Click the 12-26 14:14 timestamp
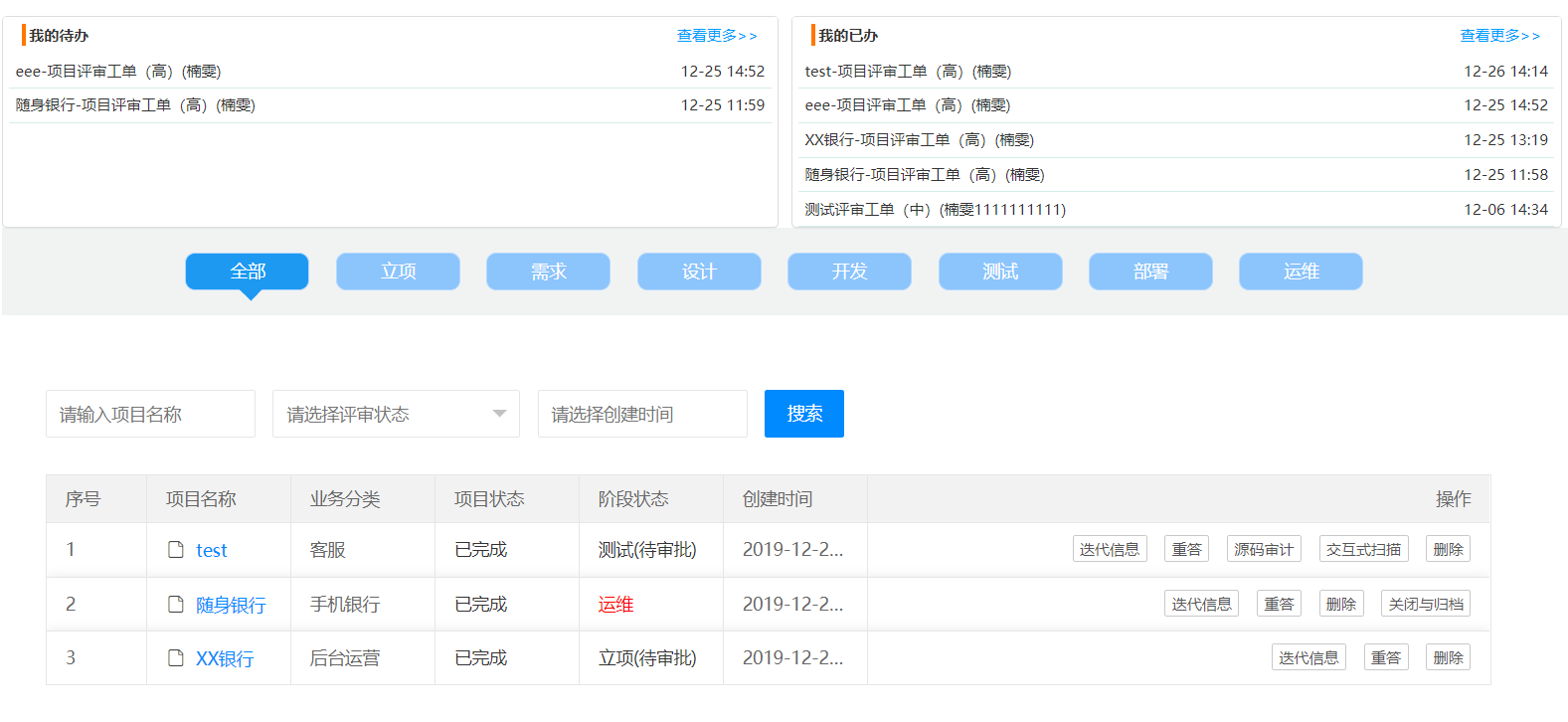 click(1505, 72)
